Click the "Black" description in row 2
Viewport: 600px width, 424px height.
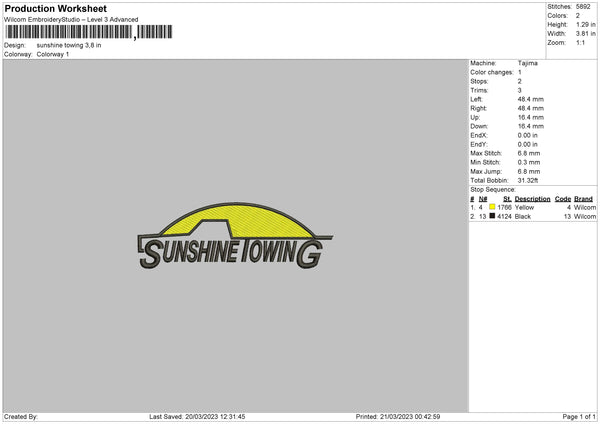click(x=523, y=217)
